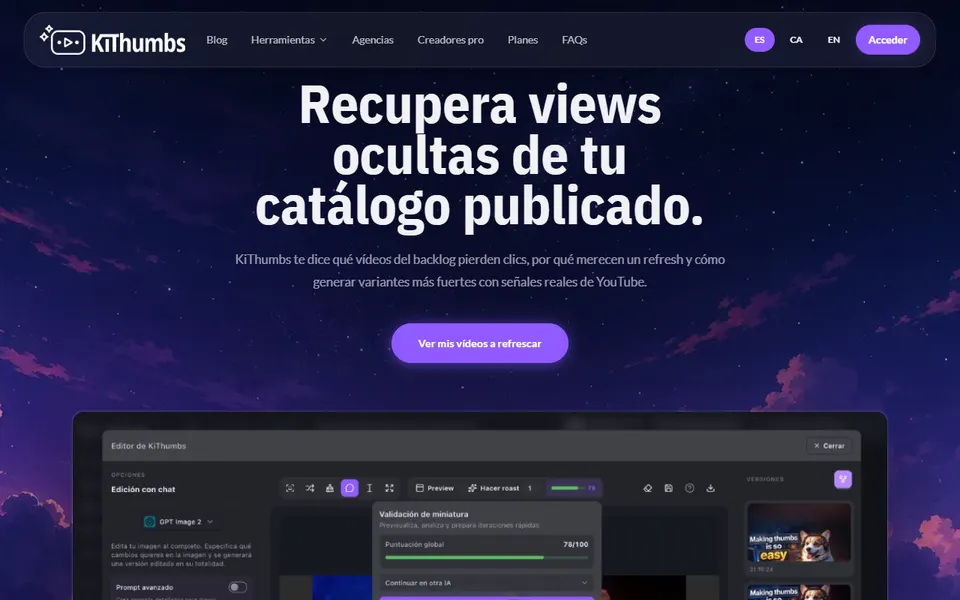
Task: Open the Planes page
Action: tap(523, 40)
